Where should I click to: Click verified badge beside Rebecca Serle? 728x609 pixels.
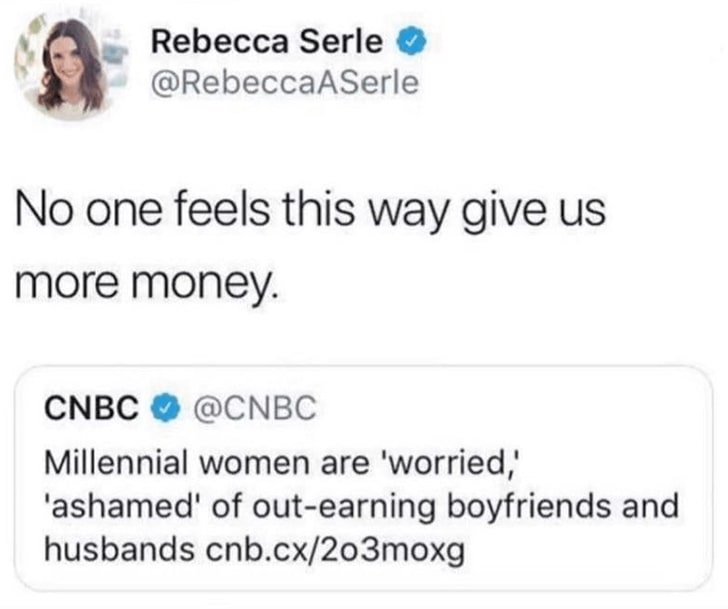(412, 42)
